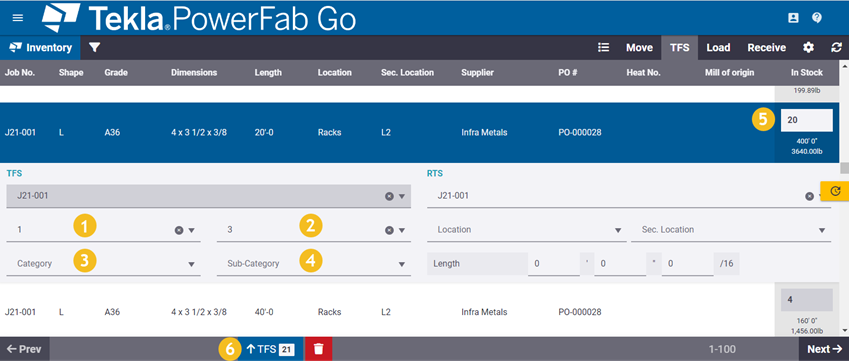
Task: Open the help question mark icon
Action: pos(817,18)
